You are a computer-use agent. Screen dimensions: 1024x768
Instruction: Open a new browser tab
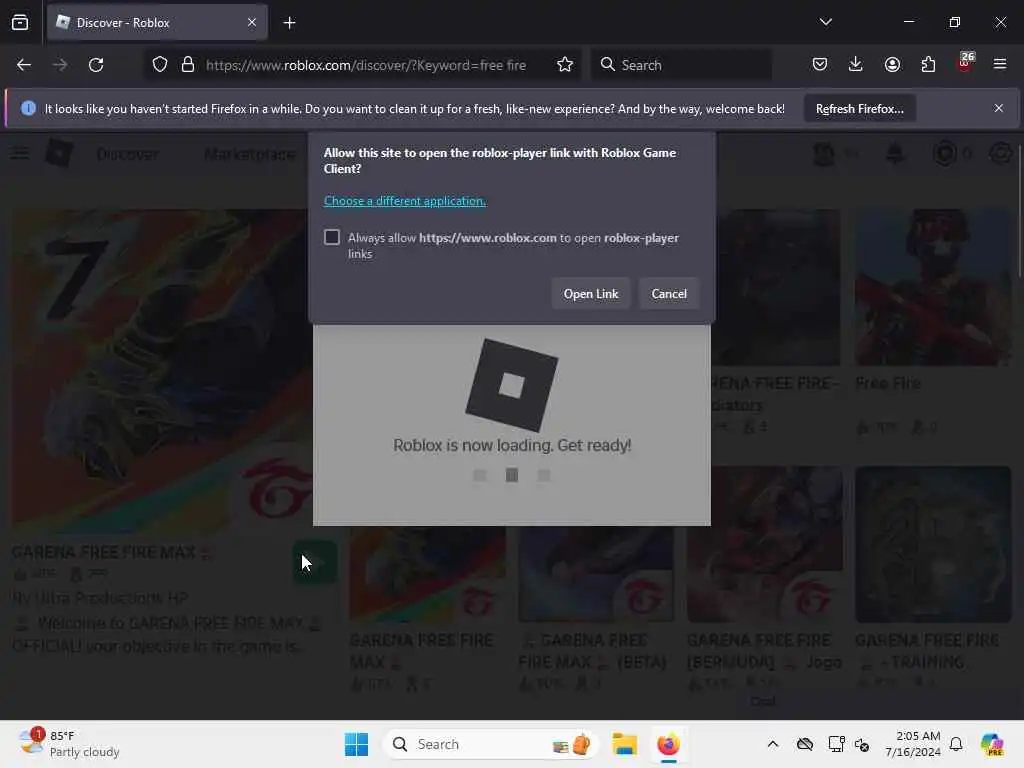pyautogui.click(x=289, y=23)
